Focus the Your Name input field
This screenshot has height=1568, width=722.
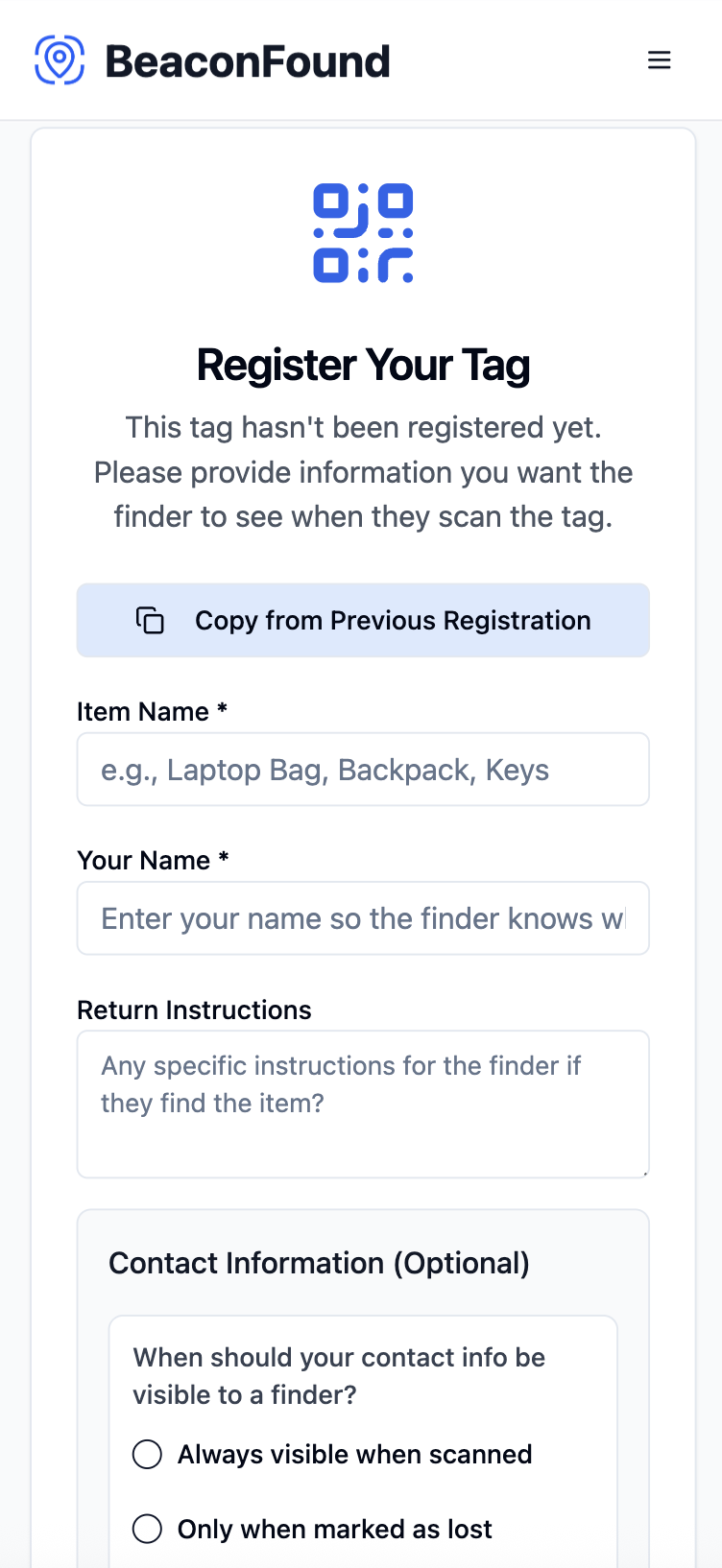[363, 918]
